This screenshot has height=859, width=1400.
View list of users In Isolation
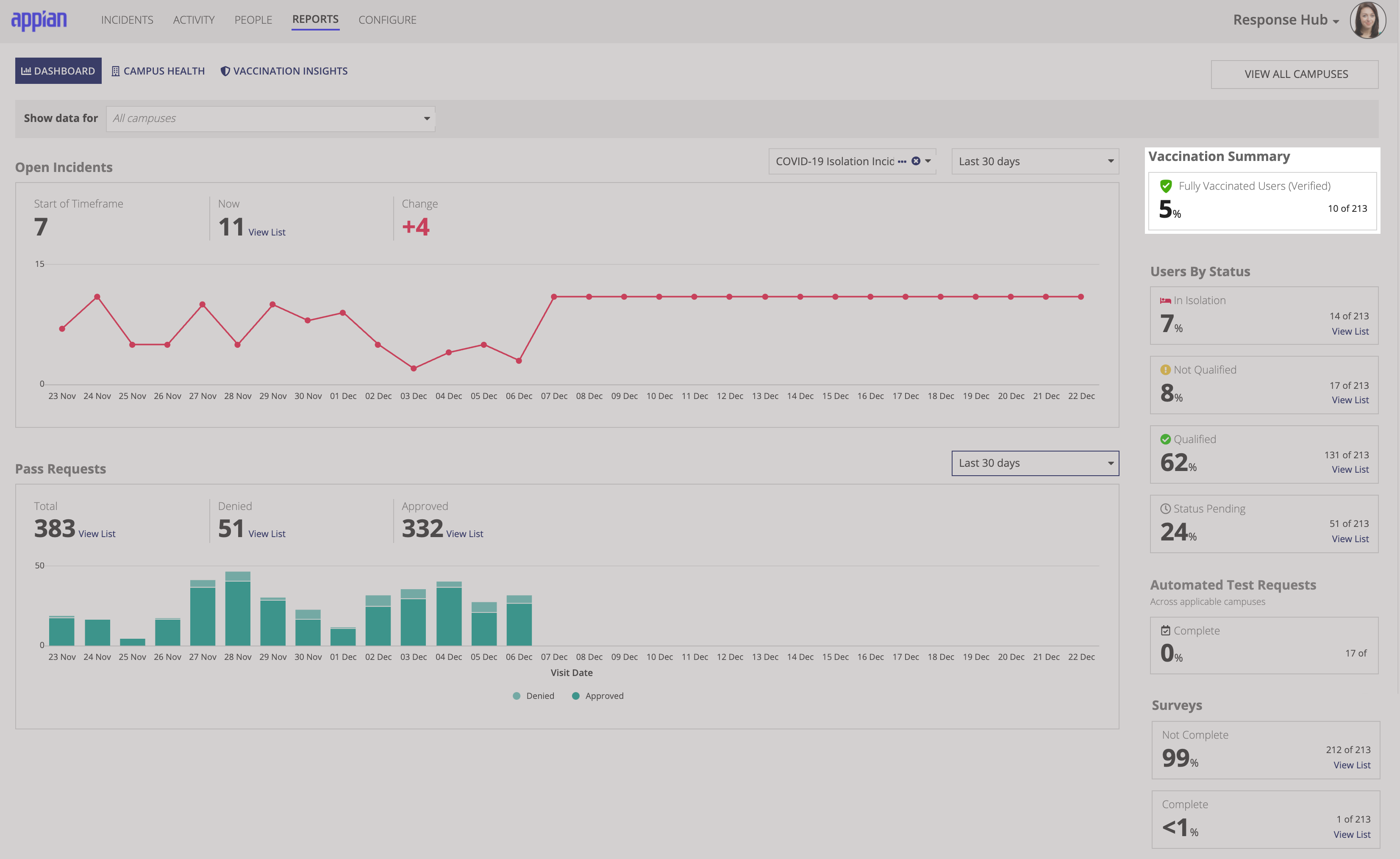point(1350,331)
